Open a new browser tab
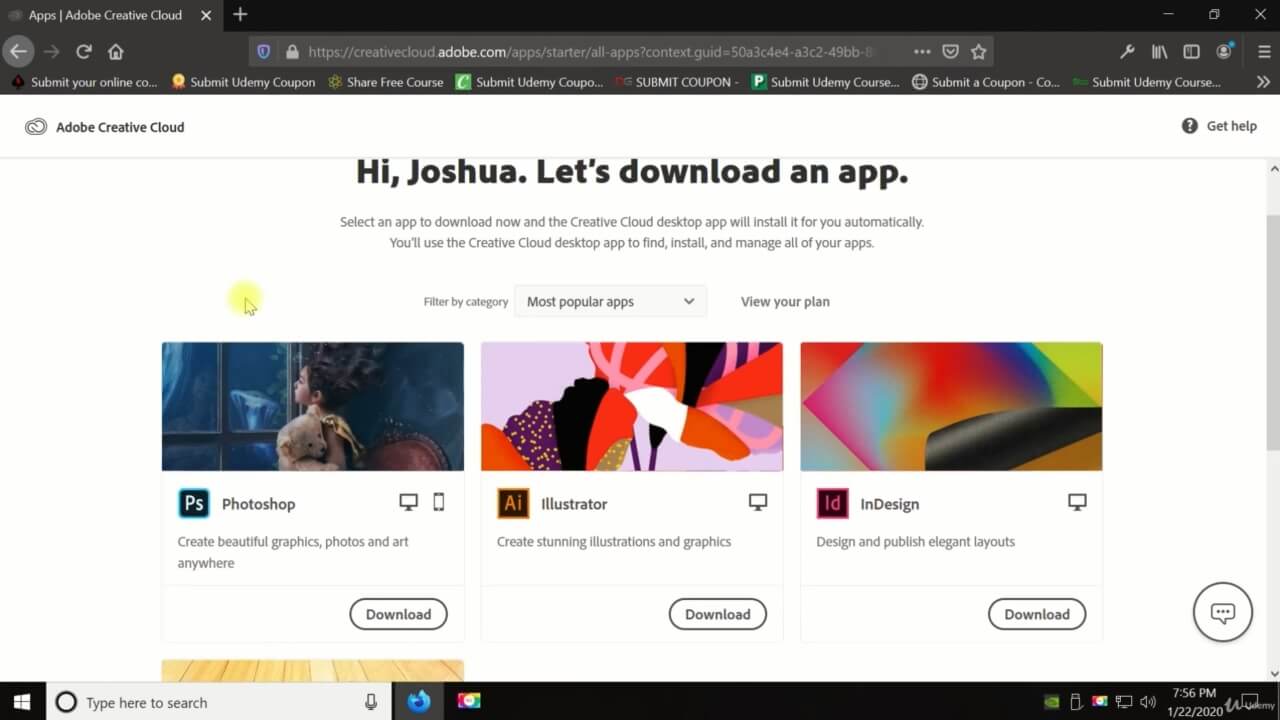The image size is (1280, 720). 240,15
